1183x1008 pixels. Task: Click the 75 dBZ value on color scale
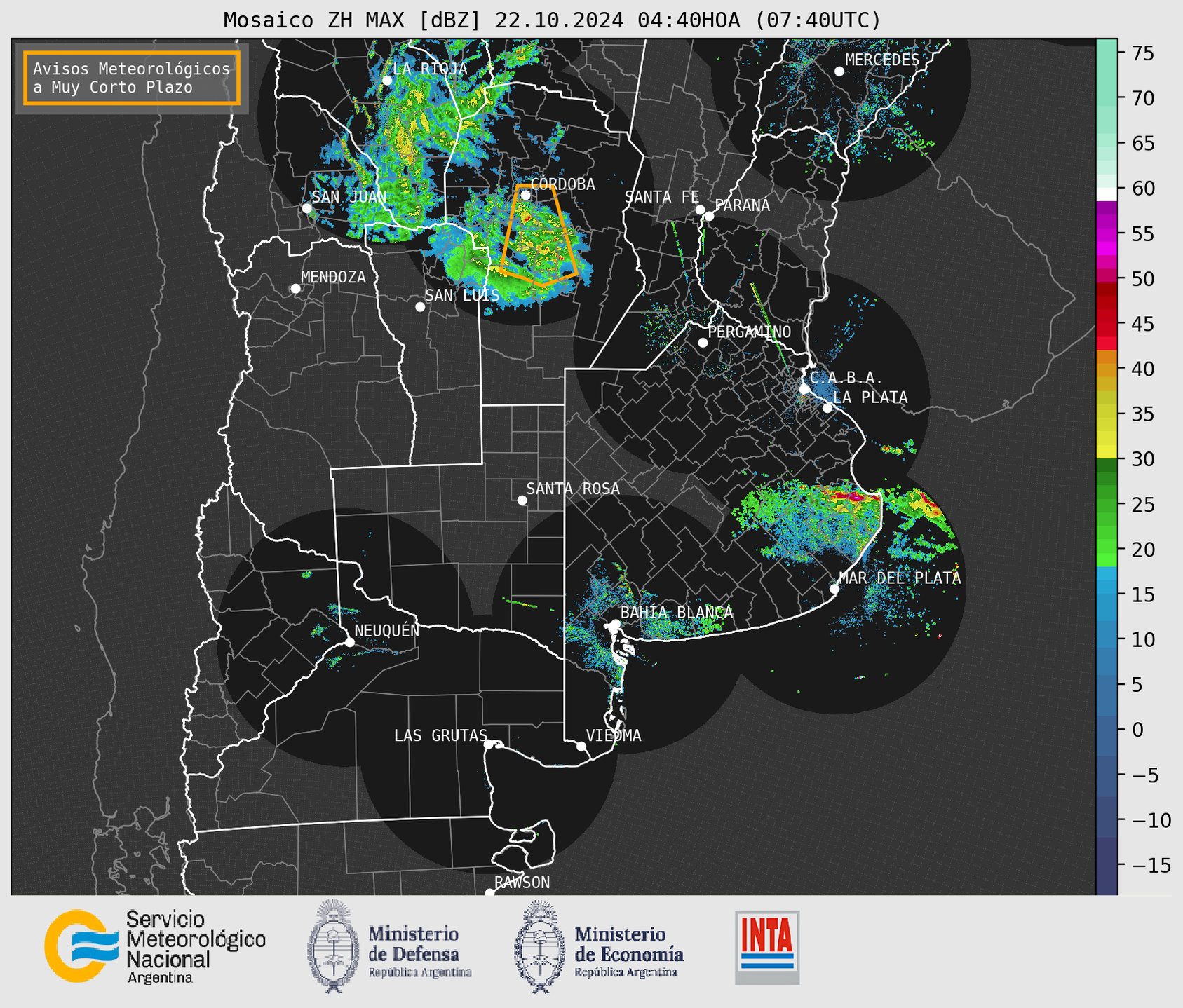click(1143, 53)
